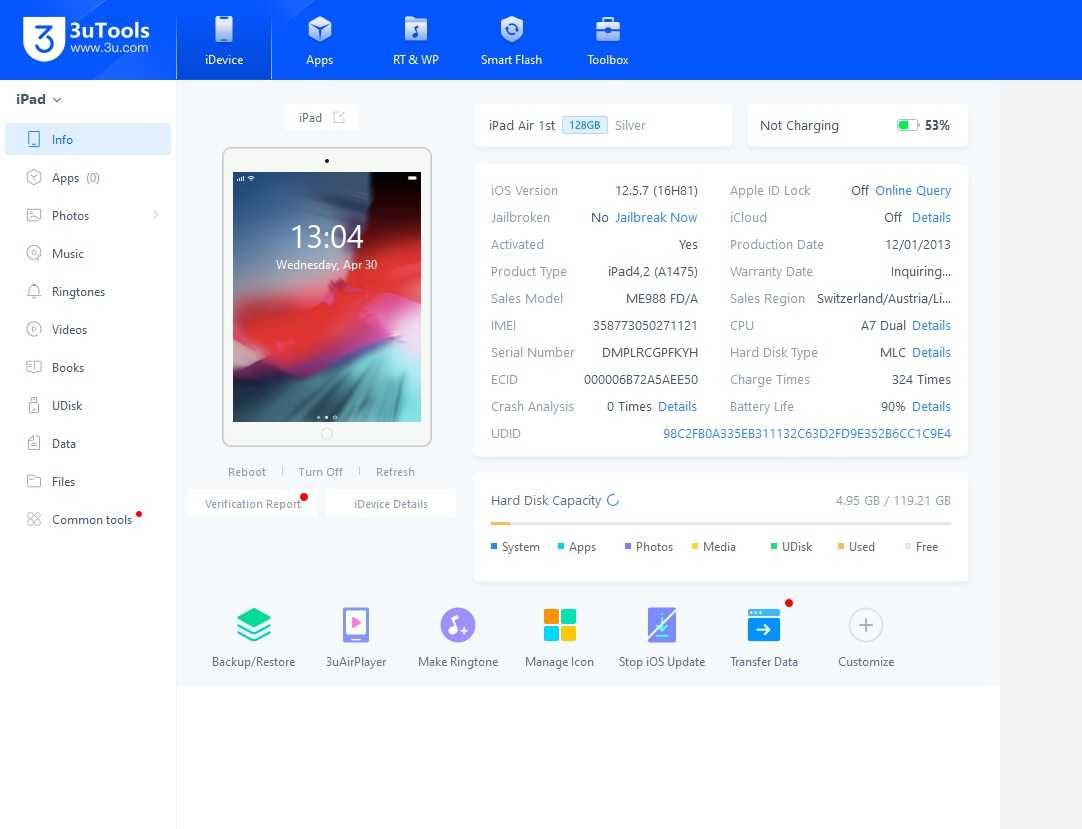This screenshot has width=1082, height=829.
Task: Click the Photos legend color swatch
Action: 628,547
